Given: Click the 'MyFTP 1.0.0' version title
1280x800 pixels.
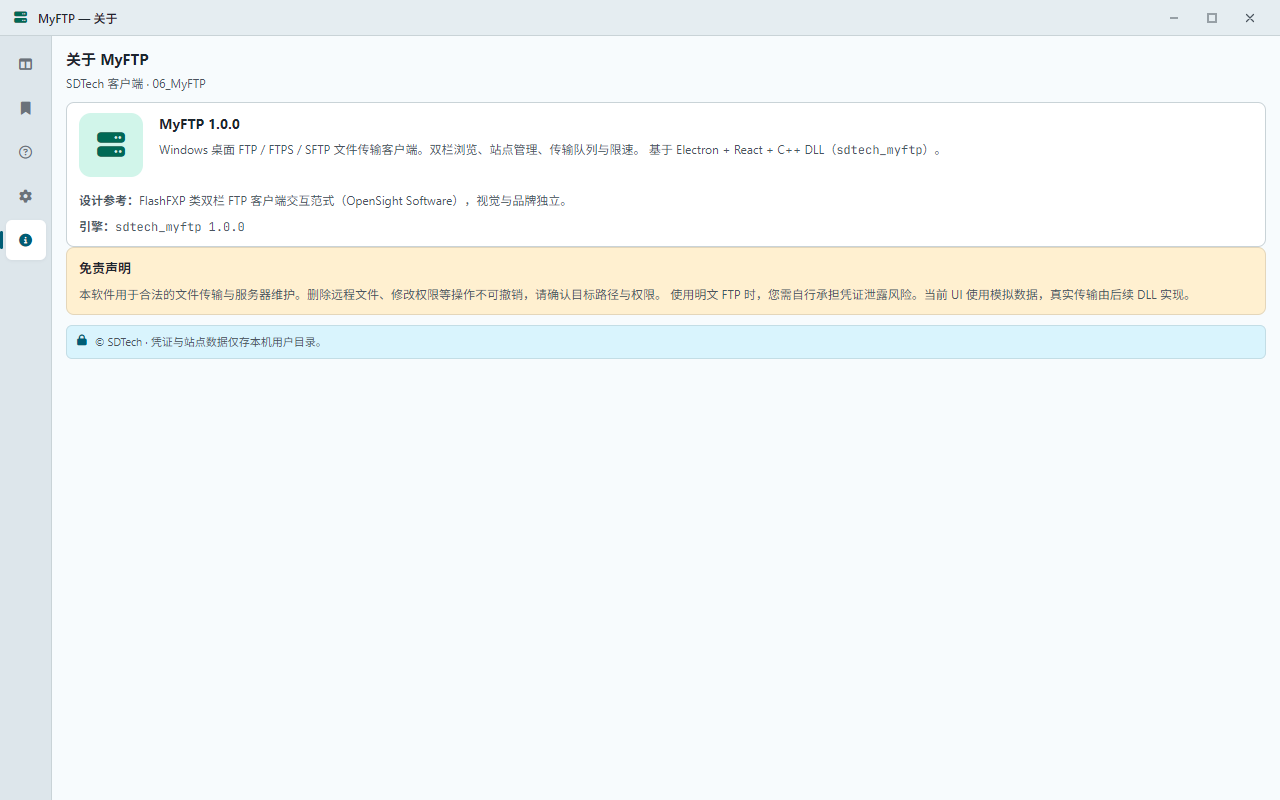Looking at the screenshot, I should tap(200, 124).
